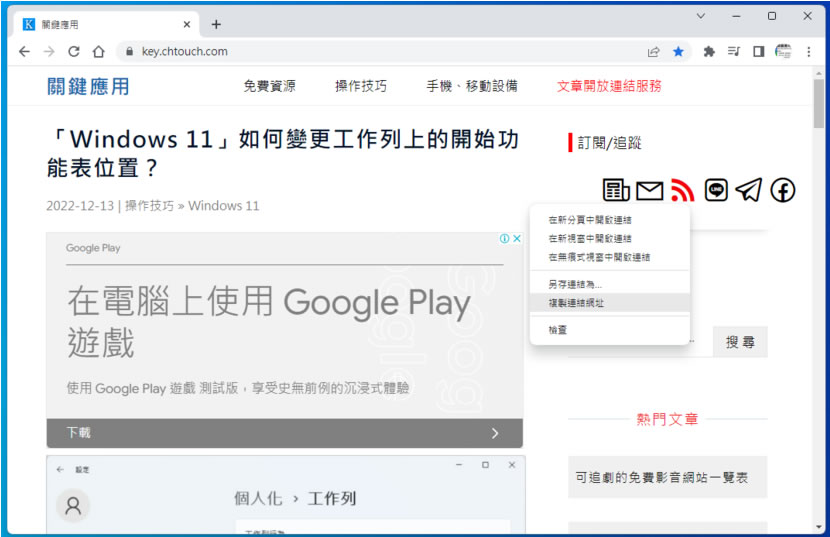Click the newsletter subscribe icon
Screen dimensions: 830x537
point(616,190)
